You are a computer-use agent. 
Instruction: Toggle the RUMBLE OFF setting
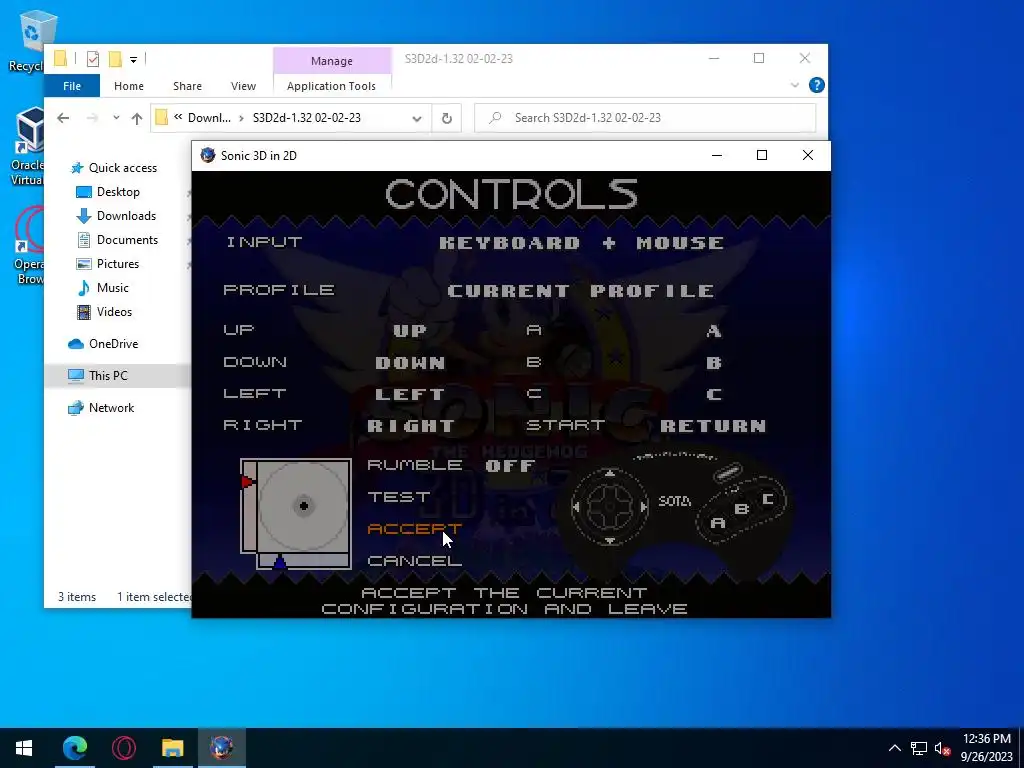pos(451,465)
